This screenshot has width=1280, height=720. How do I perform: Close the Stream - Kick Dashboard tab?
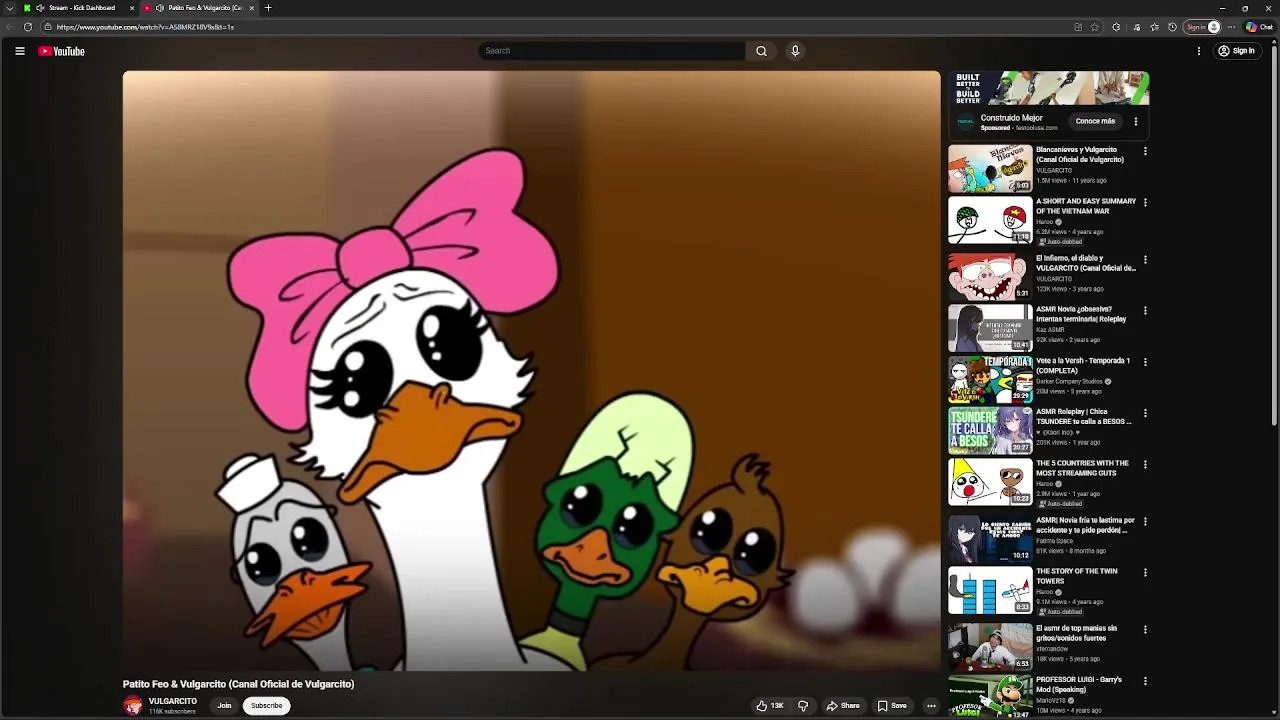pos(131,8)
